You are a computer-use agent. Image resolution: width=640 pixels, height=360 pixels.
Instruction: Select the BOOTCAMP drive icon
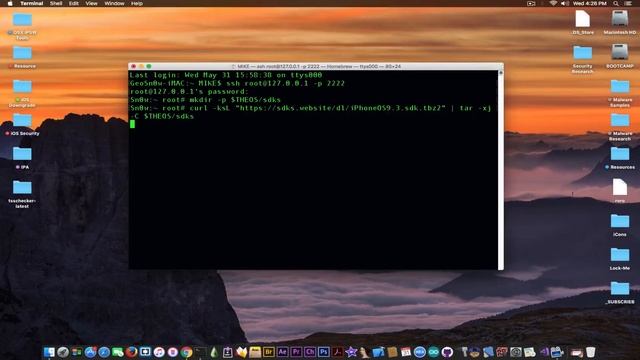(620, 56)
